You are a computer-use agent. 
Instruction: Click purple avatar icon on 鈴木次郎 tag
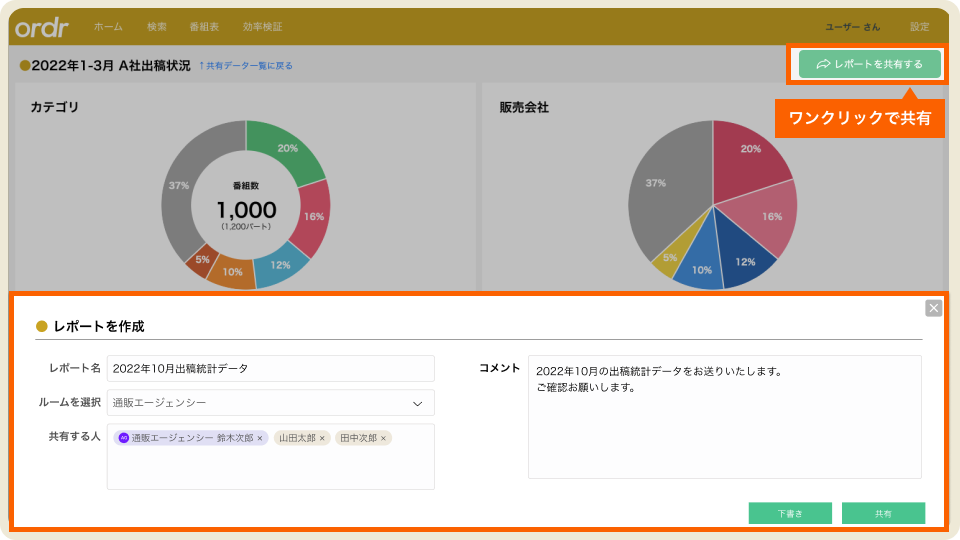[x=124, y=438]
